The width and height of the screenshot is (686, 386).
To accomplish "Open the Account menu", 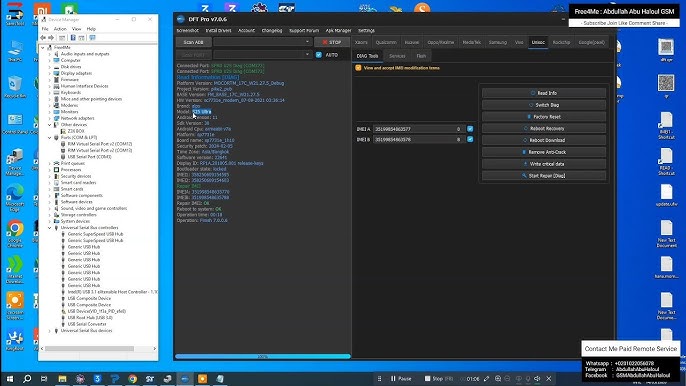I will pyautogui.click(x=246, y=31).
